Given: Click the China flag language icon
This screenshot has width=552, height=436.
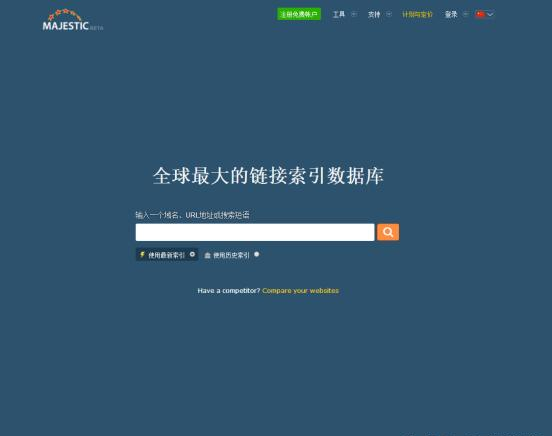Looking at the screenshot, I should tap(480, 14).
